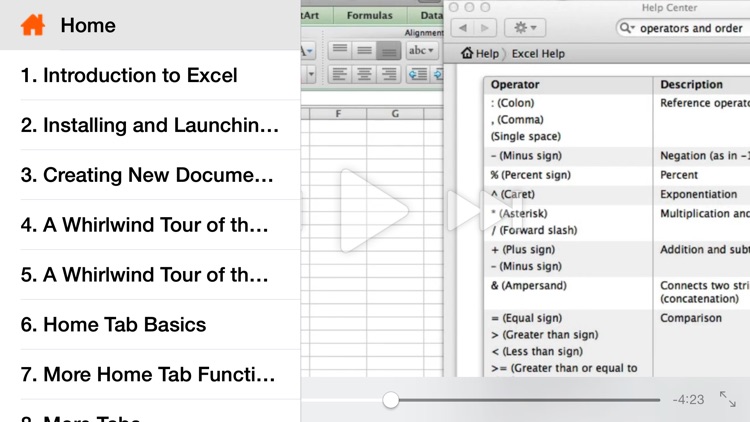Select chapter 3 Creating New Documents
Viewport: 750px width, 422px height.
coord(150,175)
